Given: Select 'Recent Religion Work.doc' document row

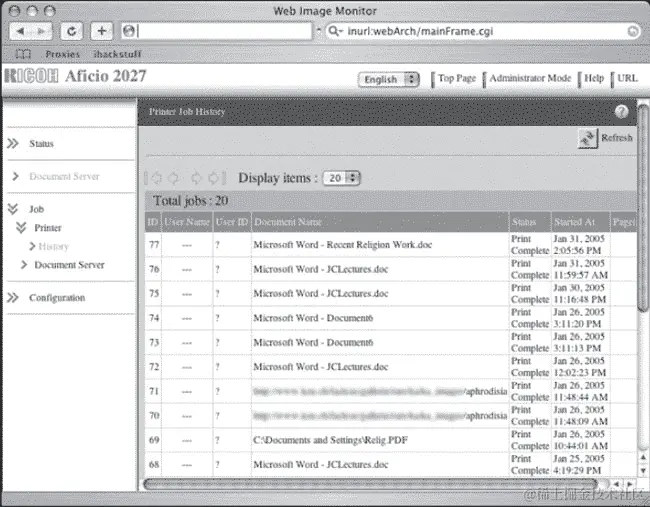Looking at the screenshot, I should click(342, 245).
